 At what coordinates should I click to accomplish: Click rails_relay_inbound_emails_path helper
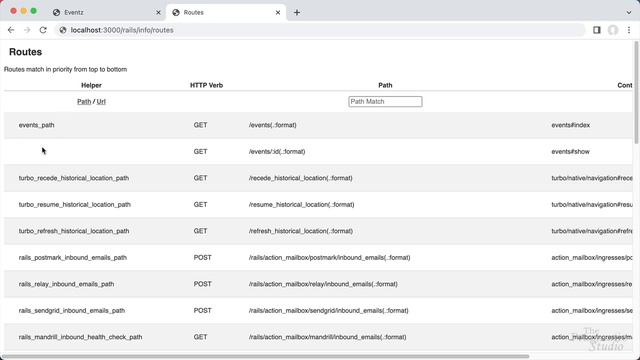(67, 284)
